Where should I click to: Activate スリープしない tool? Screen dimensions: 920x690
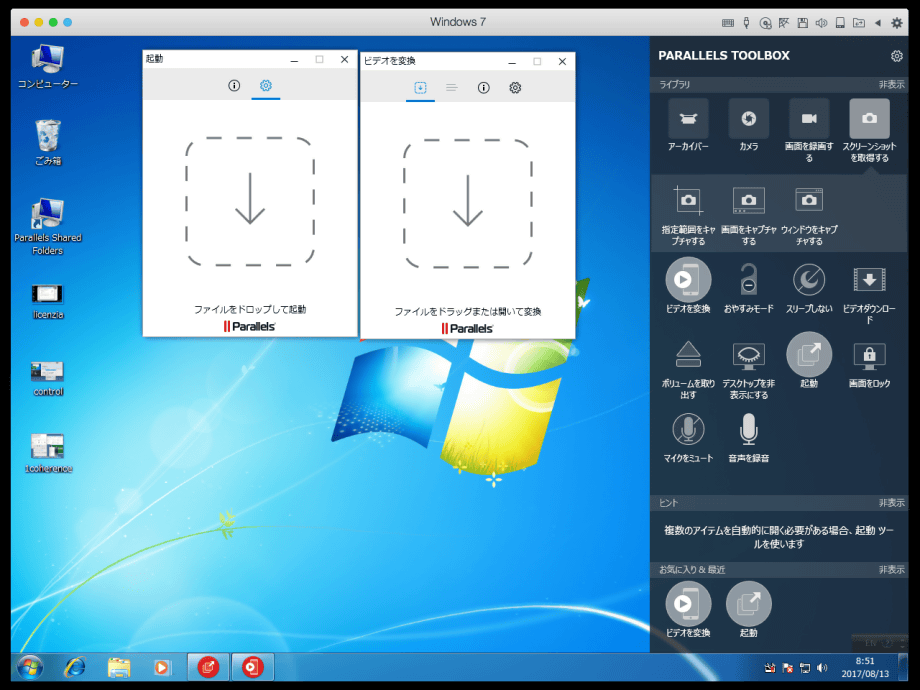pos(809,286)
